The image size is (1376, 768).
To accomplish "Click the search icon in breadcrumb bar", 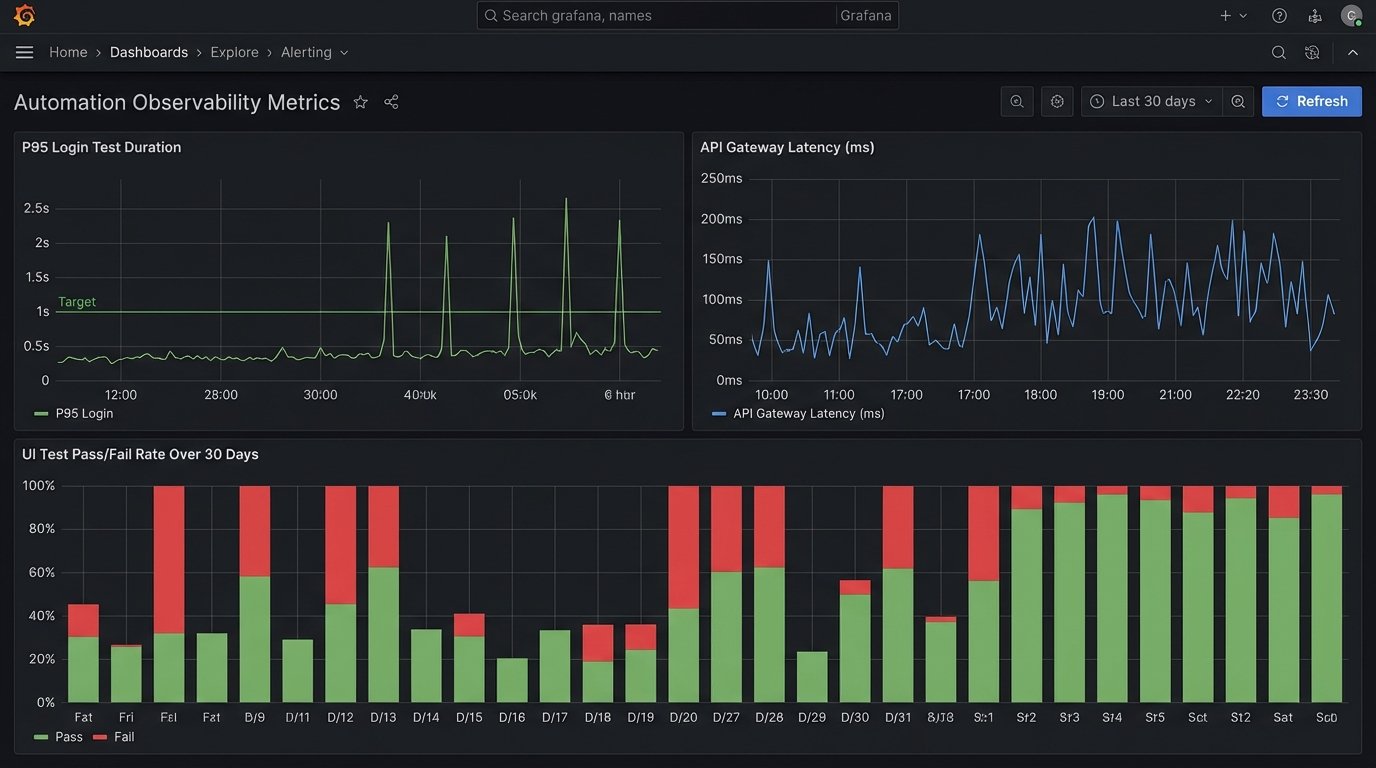I will pyautogui.click(x=1278, y=52).
